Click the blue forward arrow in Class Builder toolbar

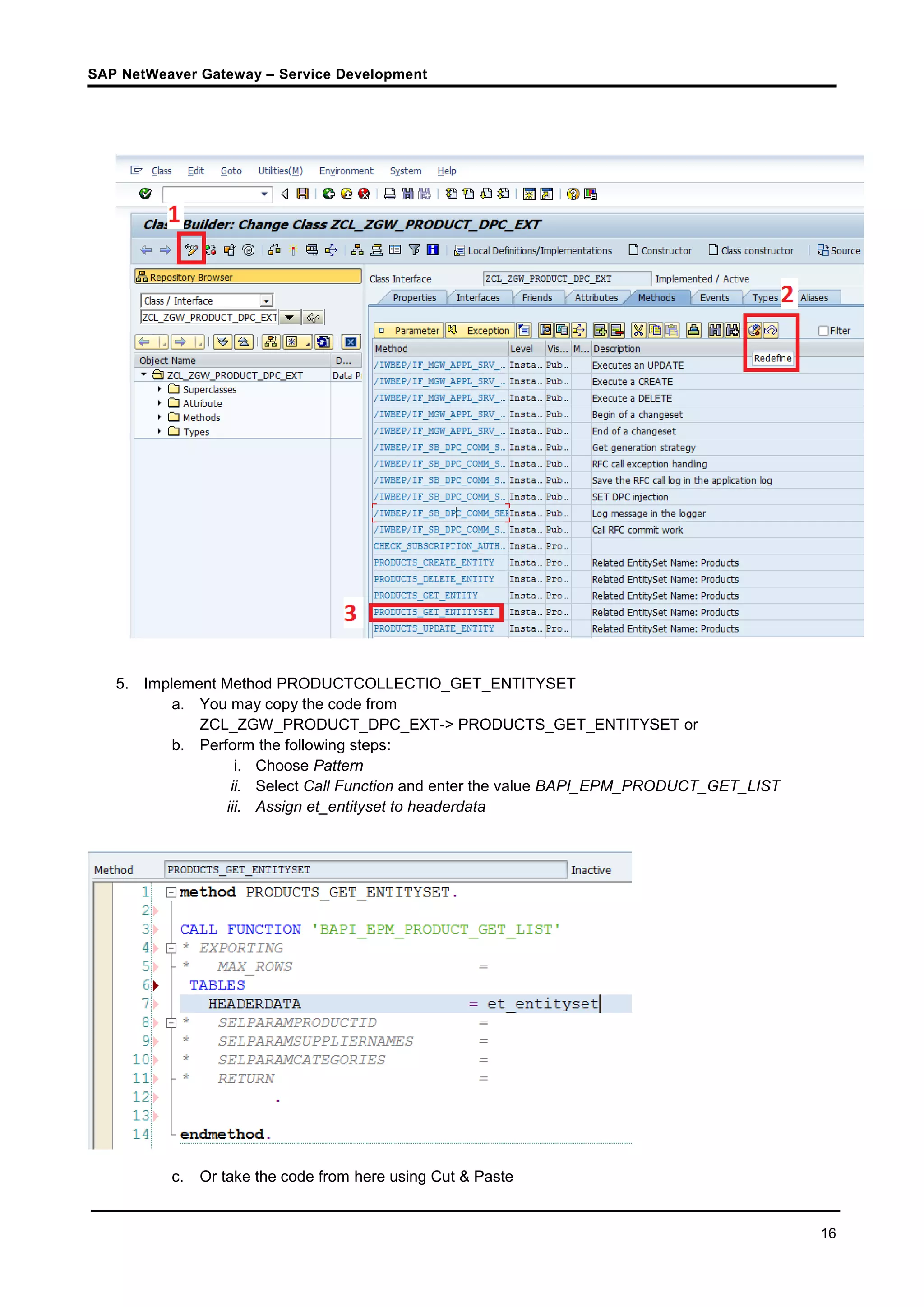(x=165, y=250)
